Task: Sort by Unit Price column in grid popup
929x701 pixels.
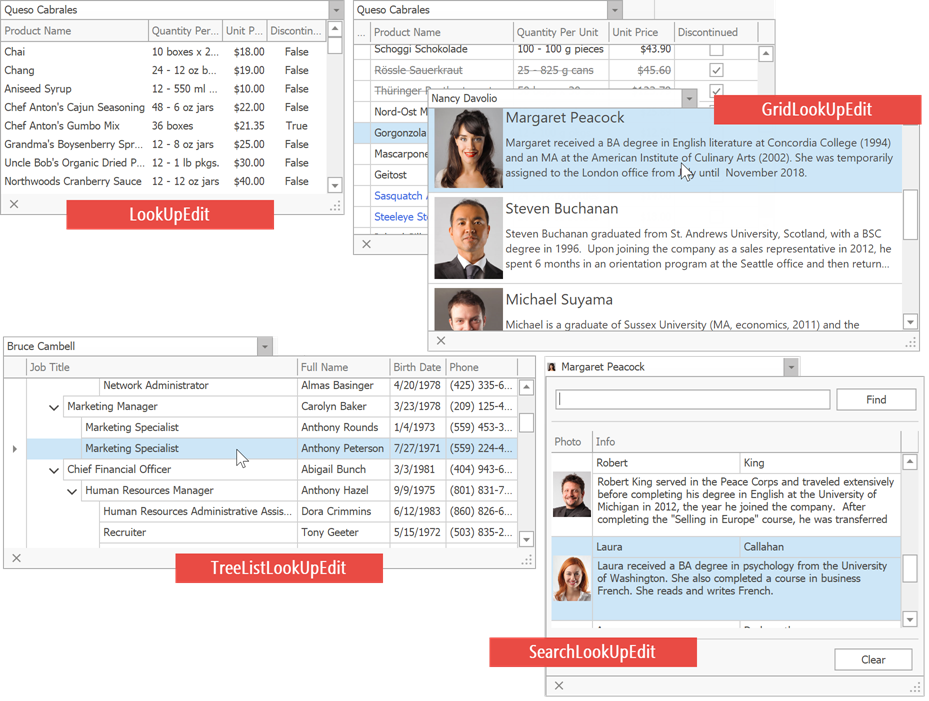Action: coord(641,33)
